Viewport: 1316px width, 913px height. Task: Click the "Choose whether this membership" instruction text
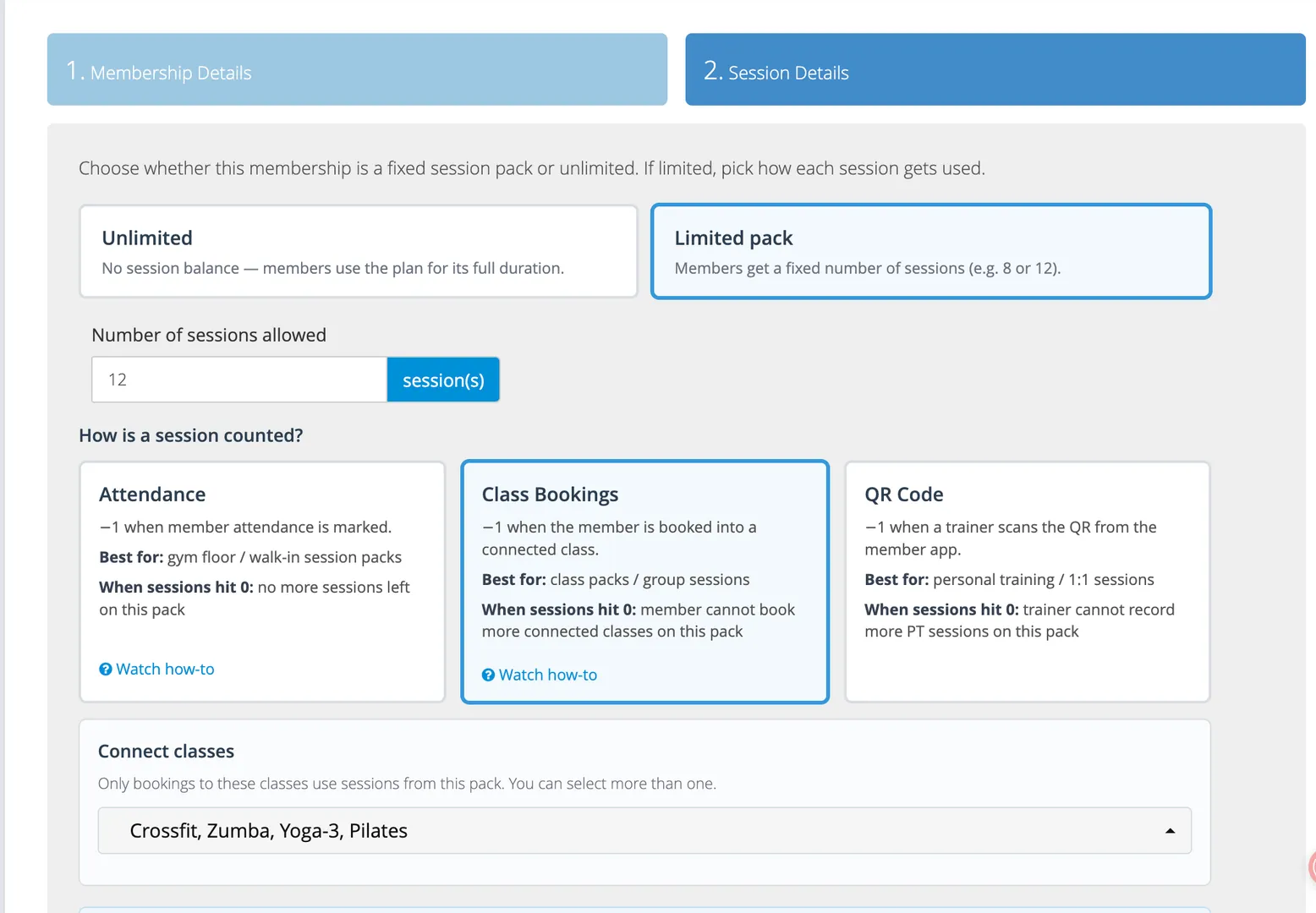pos(532,168)
